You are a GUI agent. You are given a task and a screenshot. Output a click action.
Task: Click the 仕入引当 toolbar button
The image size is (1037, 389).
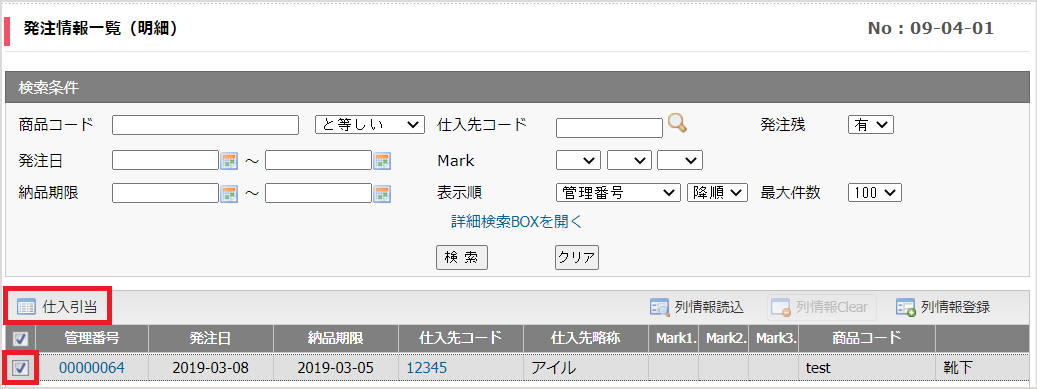58,307
